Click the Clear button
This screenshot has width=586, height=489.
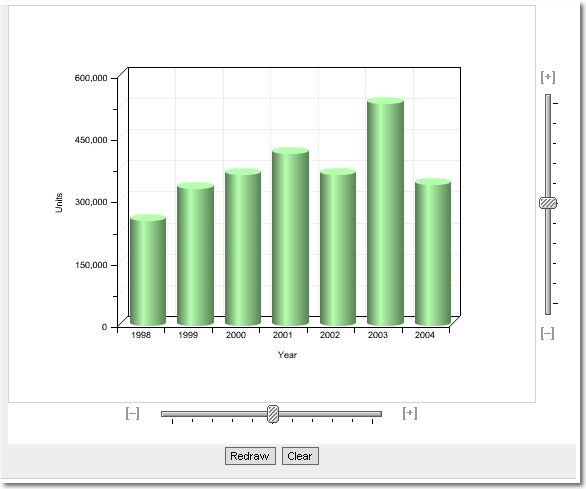(300, 456)
